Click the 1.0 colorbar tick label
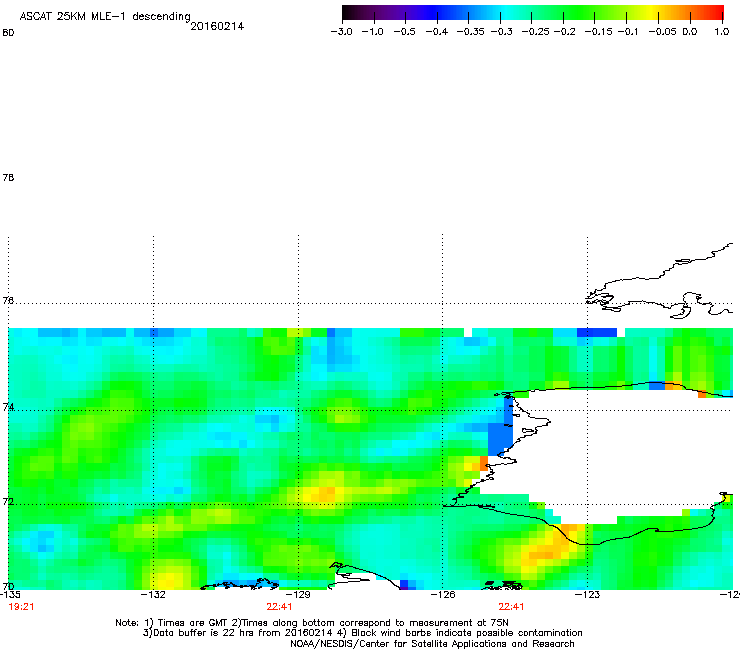 722,32
